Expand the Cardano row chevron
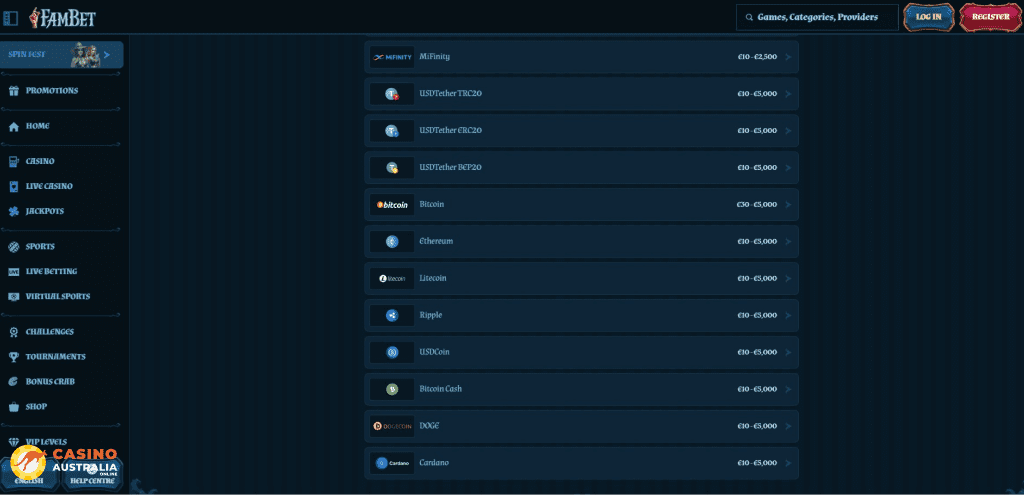 pos(788,463)
